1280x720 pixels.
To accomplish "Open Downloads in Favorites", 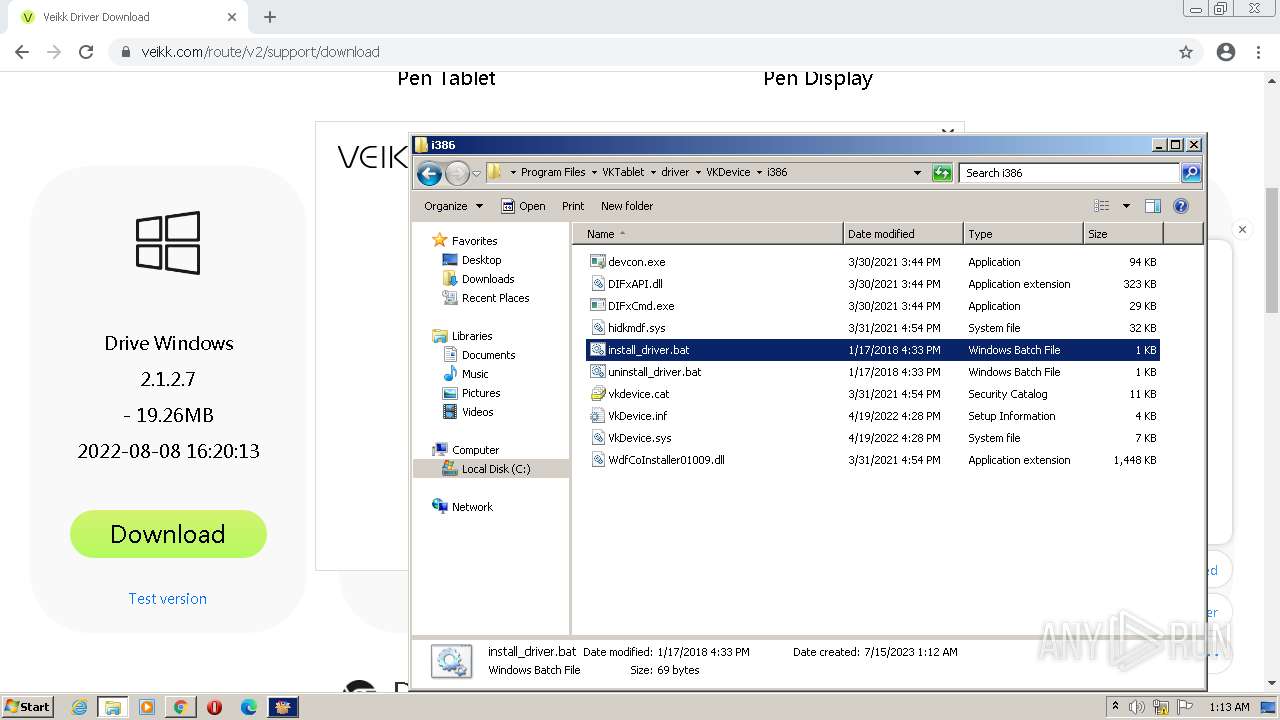I will click(x=488, y=279).
